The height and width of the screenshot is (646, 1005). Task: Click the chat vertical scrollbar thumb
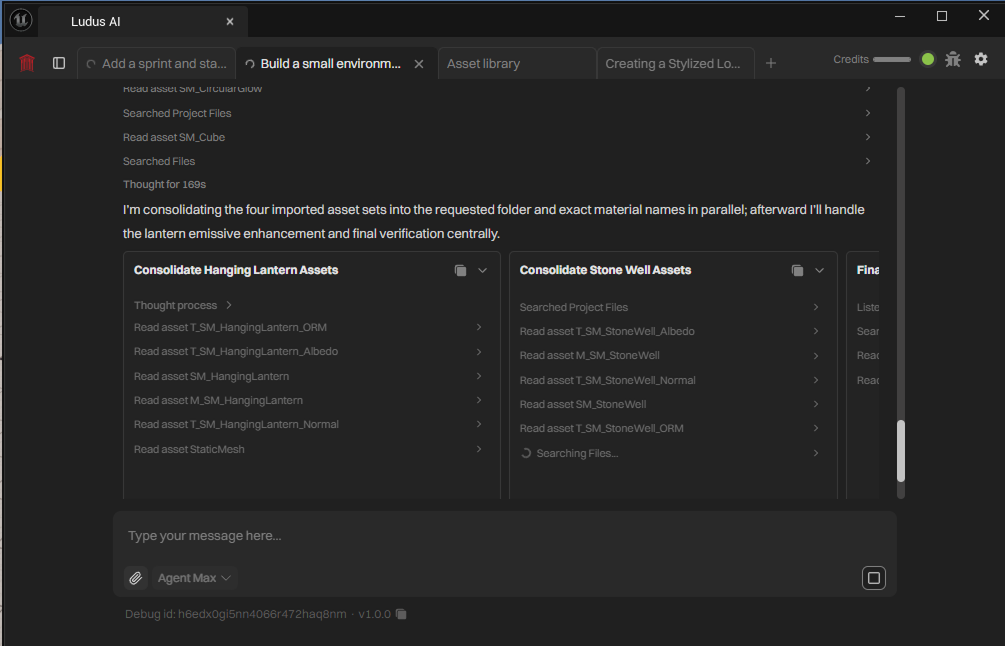coord(901,451)
